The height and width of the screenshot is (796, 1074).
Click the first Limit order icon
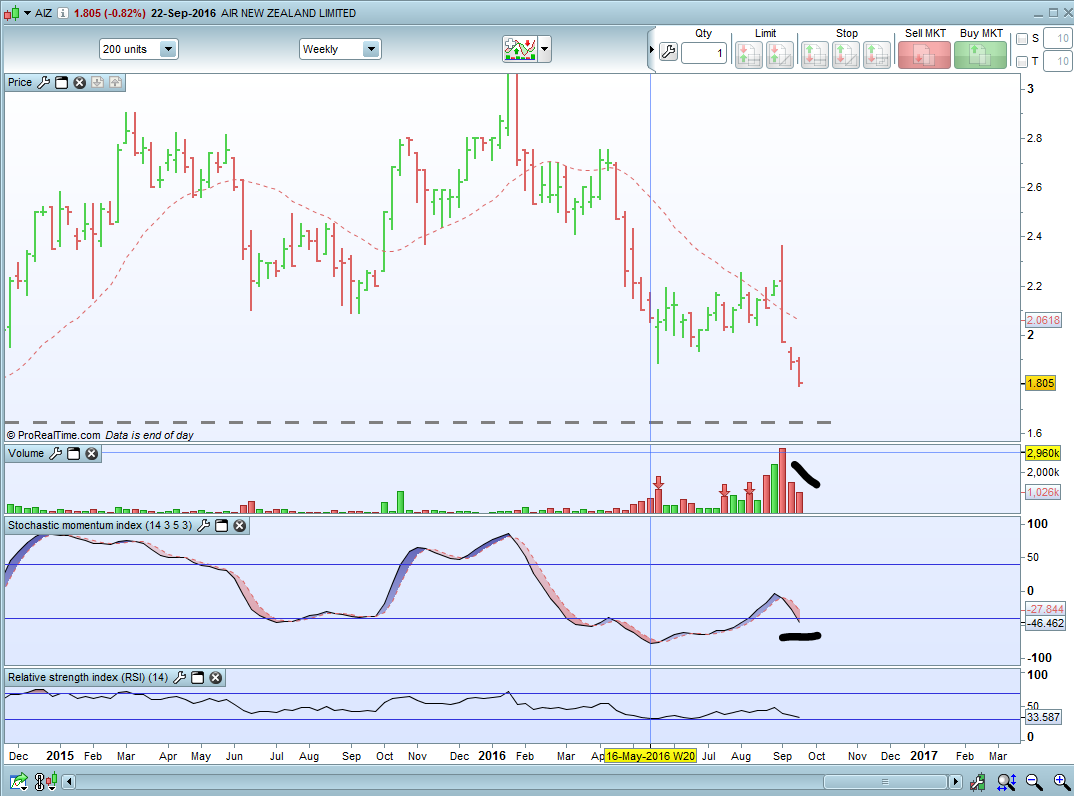(749, 55)
